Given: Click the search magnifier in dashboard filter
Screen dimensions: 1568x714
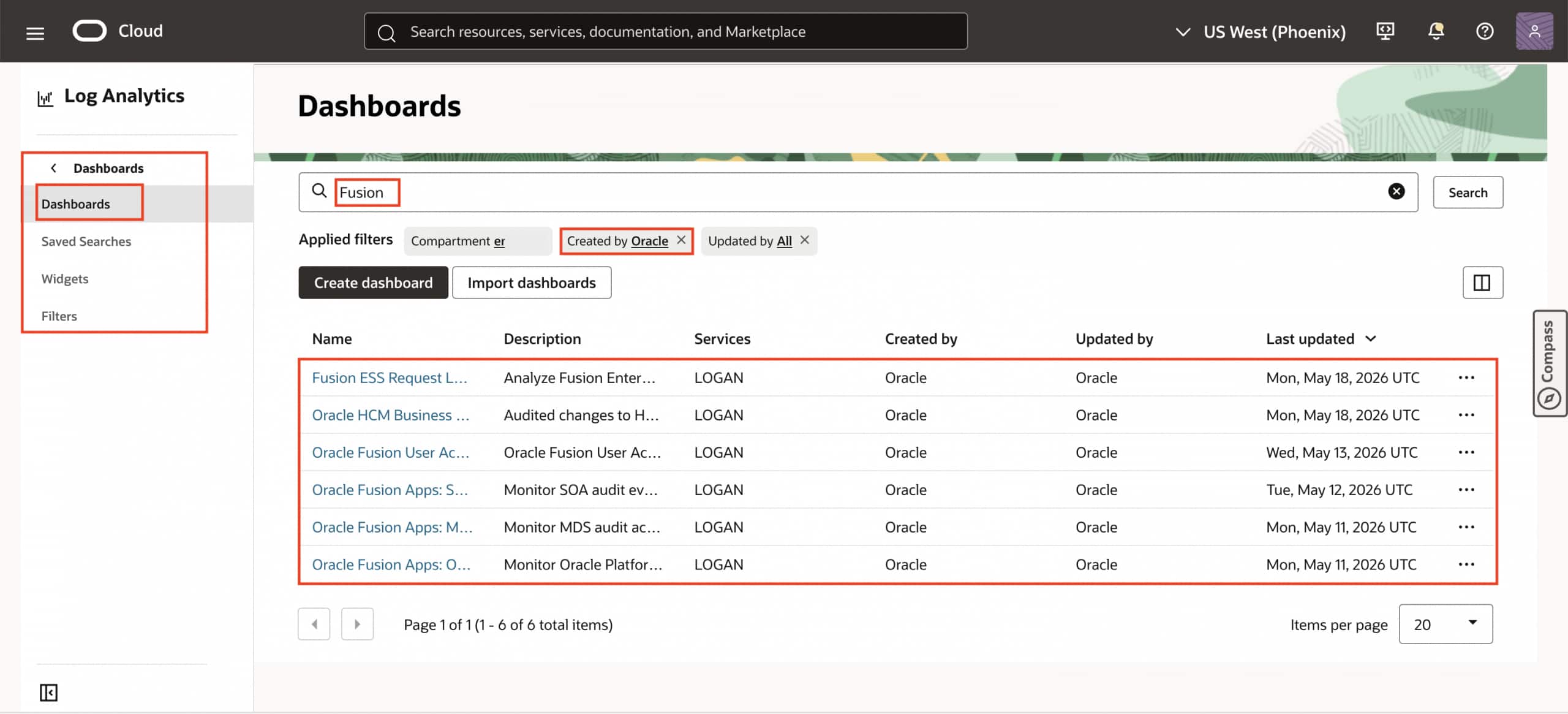Looking at the screenshot, I should (319, 191).
